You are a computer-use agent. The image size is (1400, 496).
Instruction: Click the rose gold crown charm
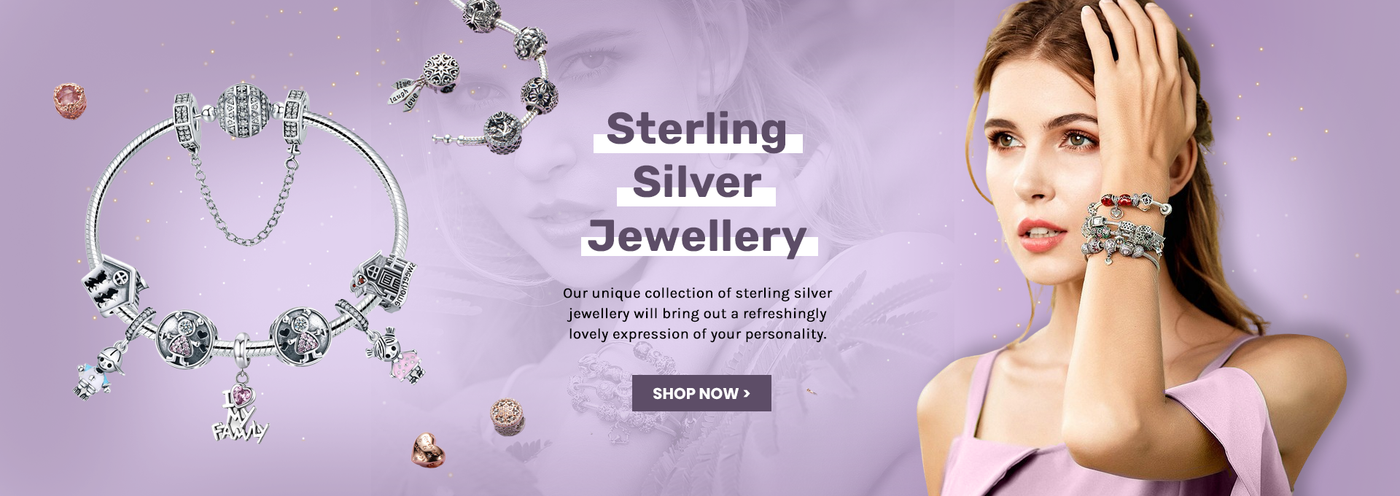pos(69,101)
